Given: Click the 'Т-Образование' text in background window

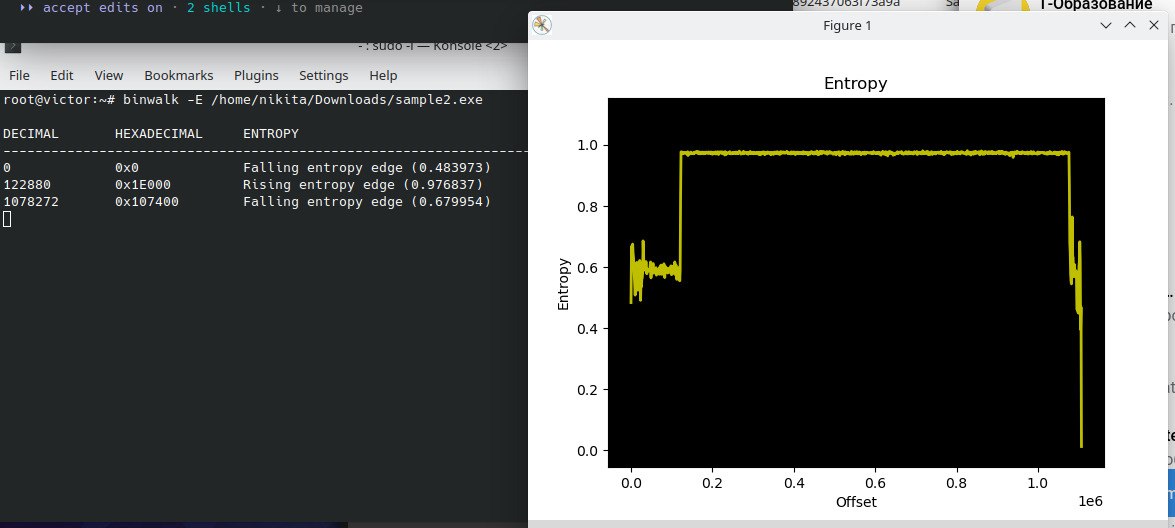Looking at the screenshot, I should (x=1096, y=4).
